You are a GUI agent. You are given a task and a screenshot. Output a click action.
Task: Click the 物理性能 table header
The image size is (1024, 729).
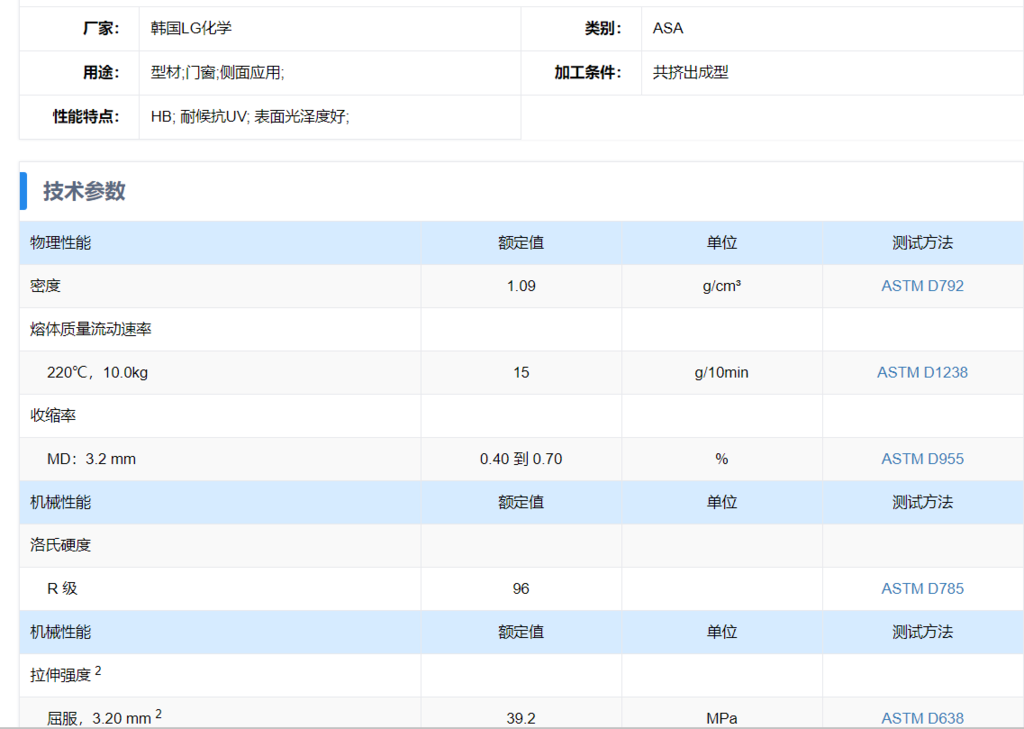coord(60,243)
